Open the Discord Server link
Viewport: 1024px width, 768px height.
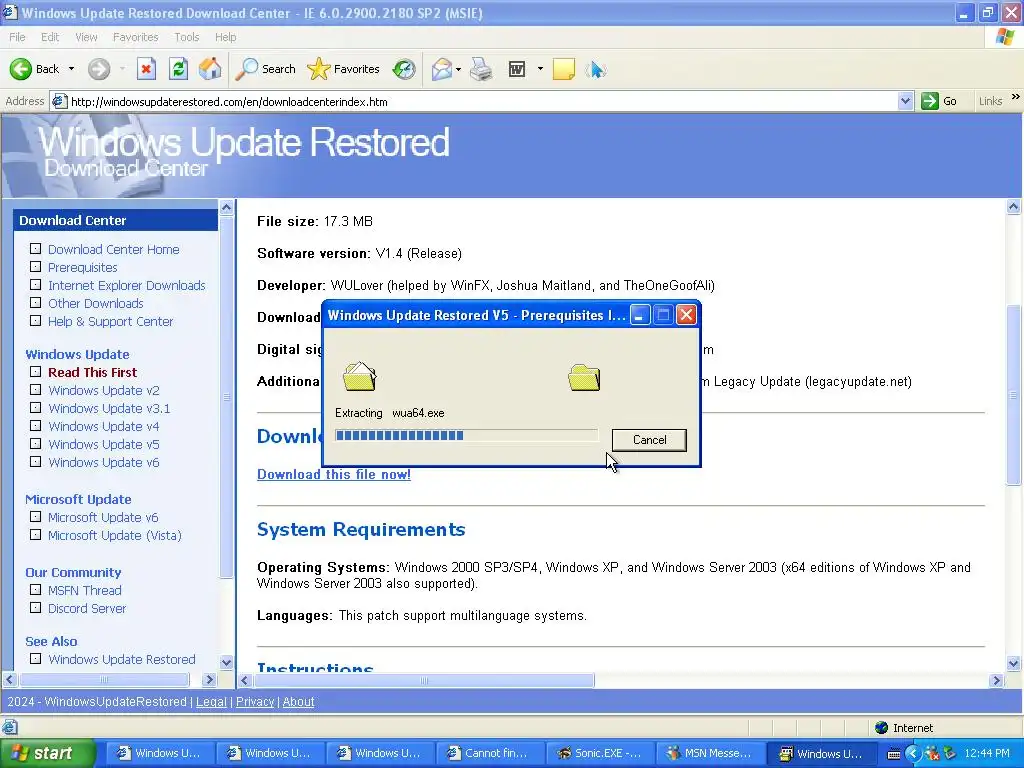pyautogui.click(x=87, y=609)
